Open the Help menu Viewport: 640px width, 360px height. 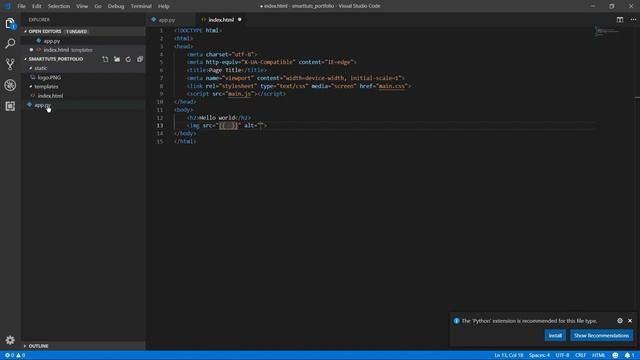click(x=164, y=6)
